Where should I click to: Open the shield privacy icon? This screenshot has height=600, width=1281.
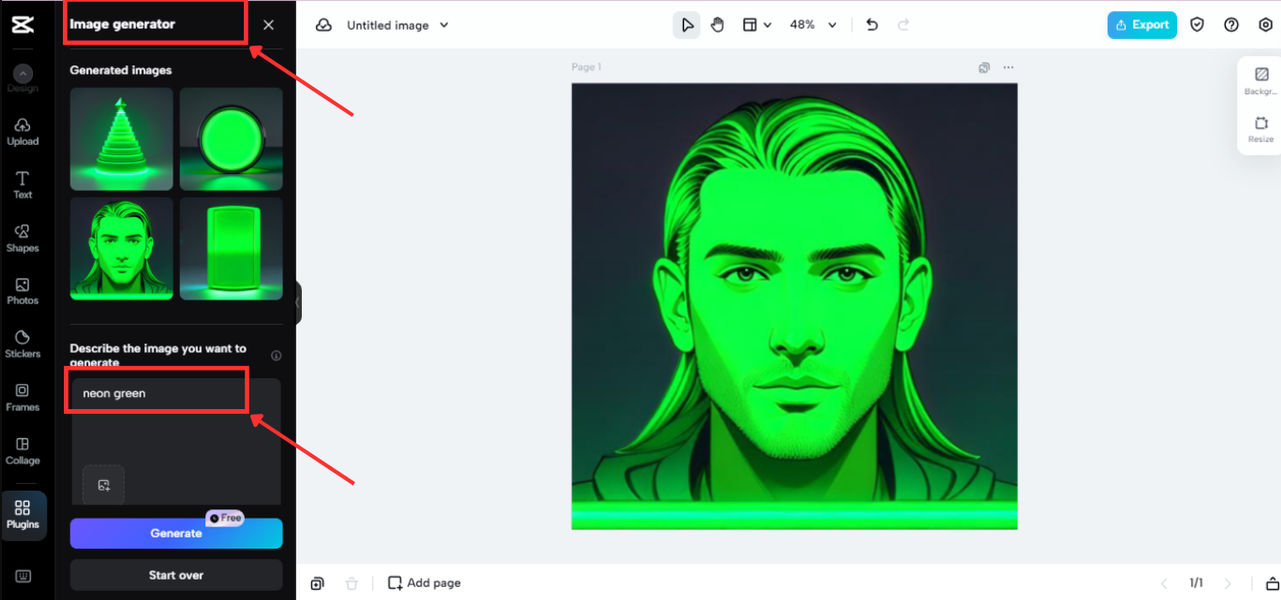[1197, 25]
